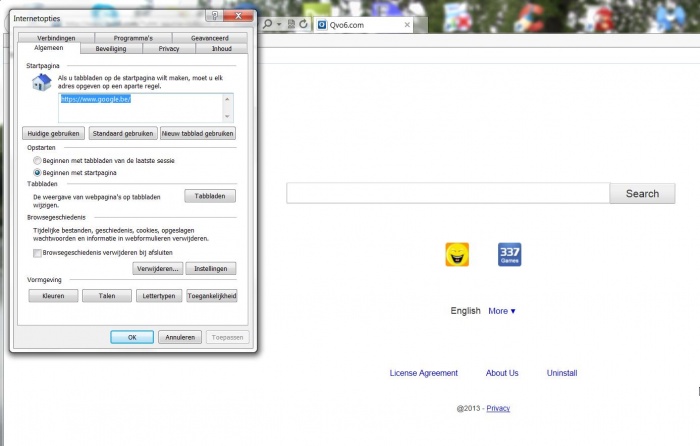Open the Kleuren button

coord(53,296)
